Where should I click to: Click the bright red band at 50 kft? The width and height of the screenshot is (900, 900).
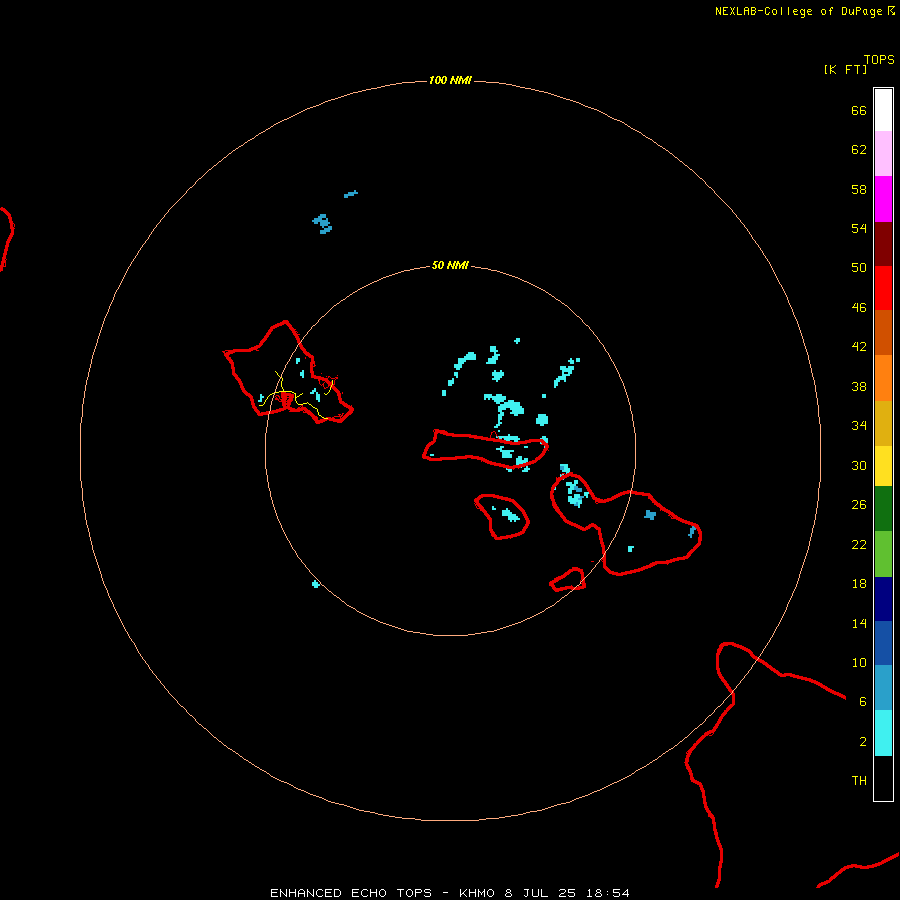(x=883, y=288)
